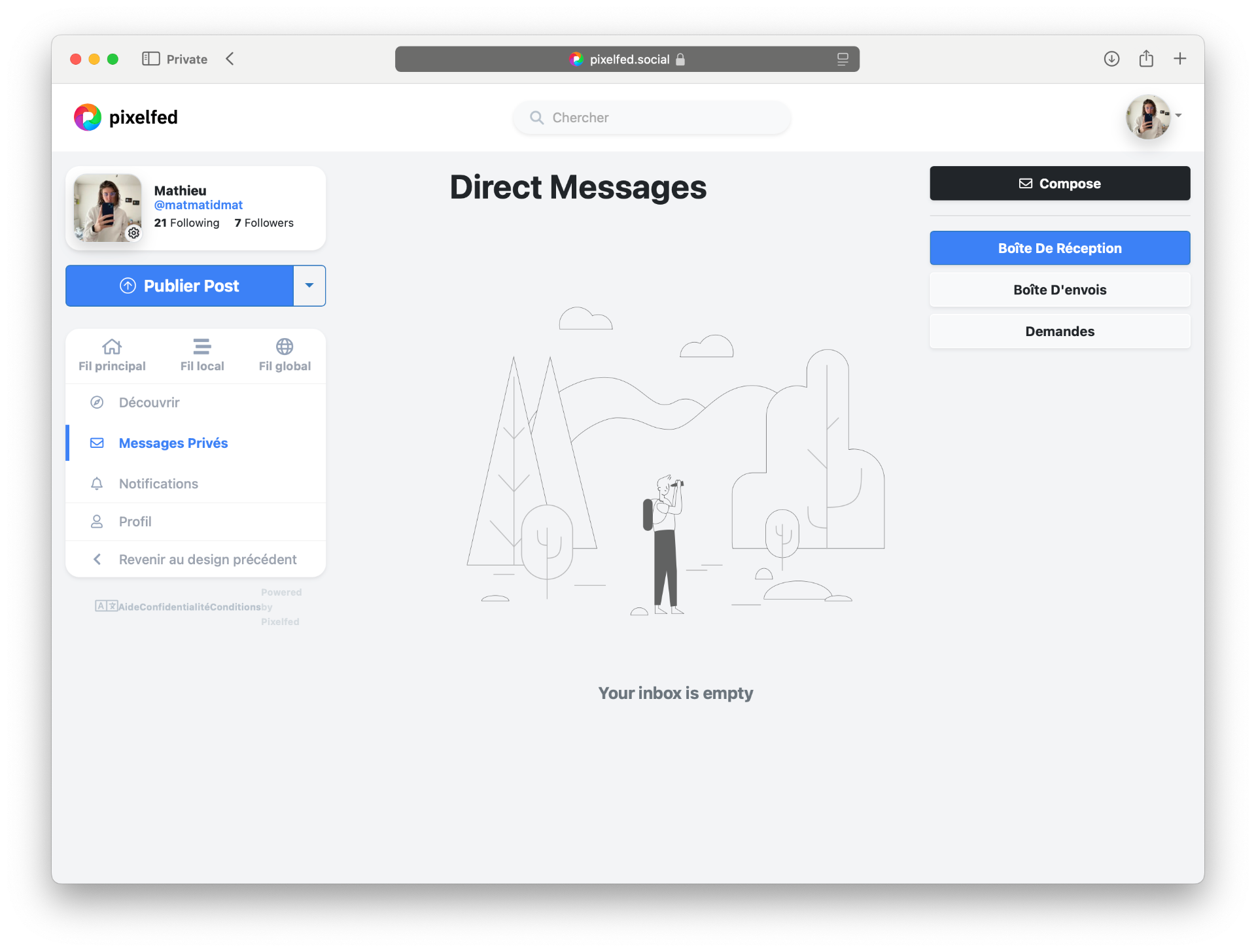Open profile settings gear on avatar
This screenshot has height=952, width=1256.
(x=133, y=233)
